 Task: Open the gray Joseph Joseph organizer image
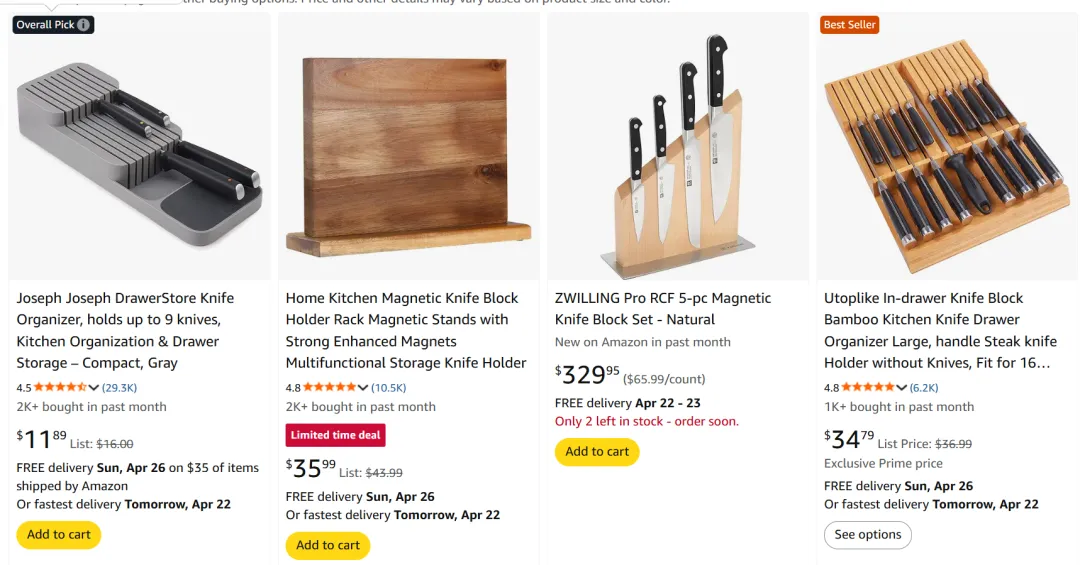tap(139, 150)
